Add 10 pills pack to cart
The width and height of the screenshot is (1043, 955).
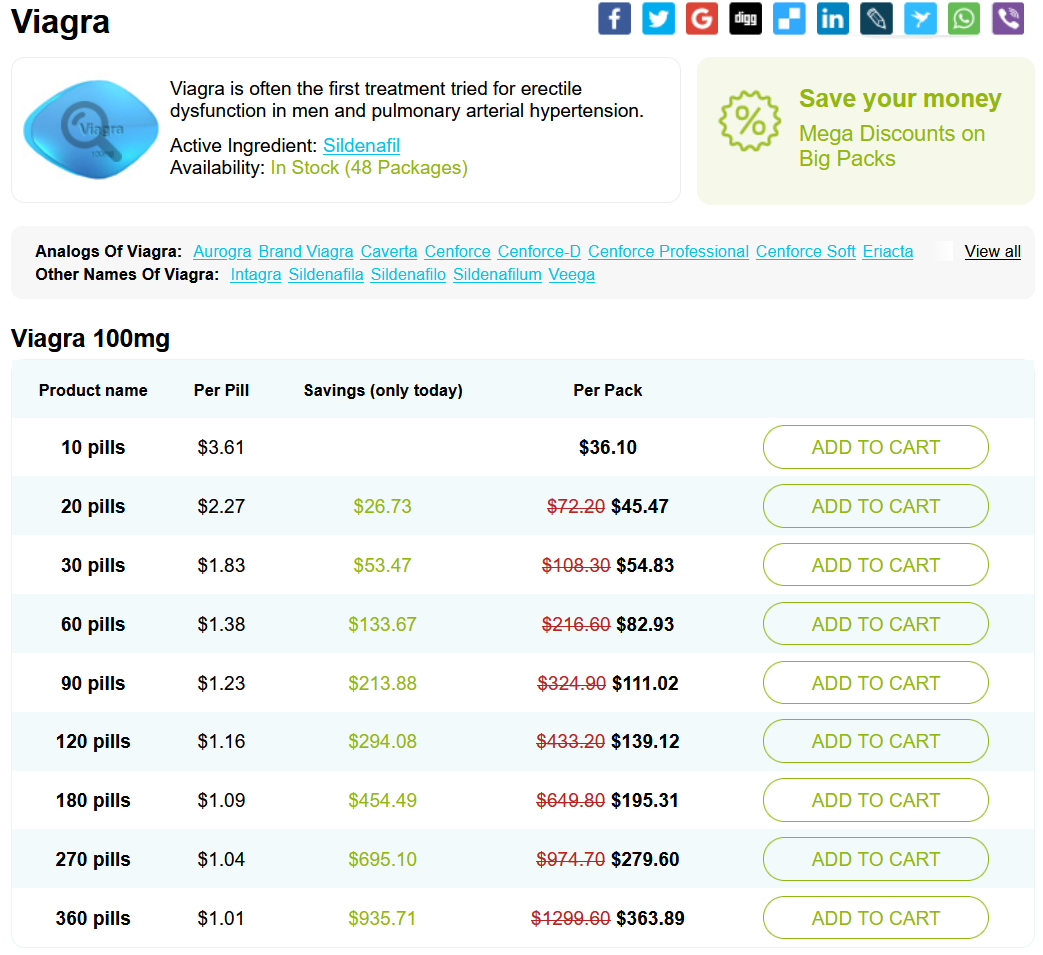pyautogui.click(x=876, y=447)
